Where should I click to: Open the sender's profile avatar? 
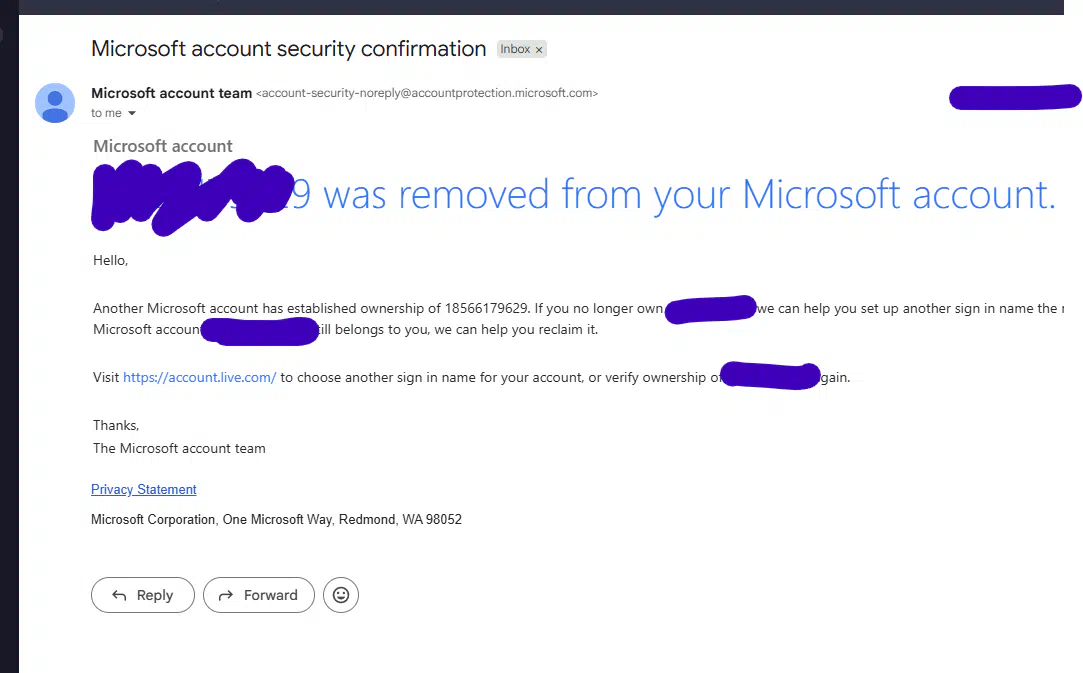click(x=55, y=103)
